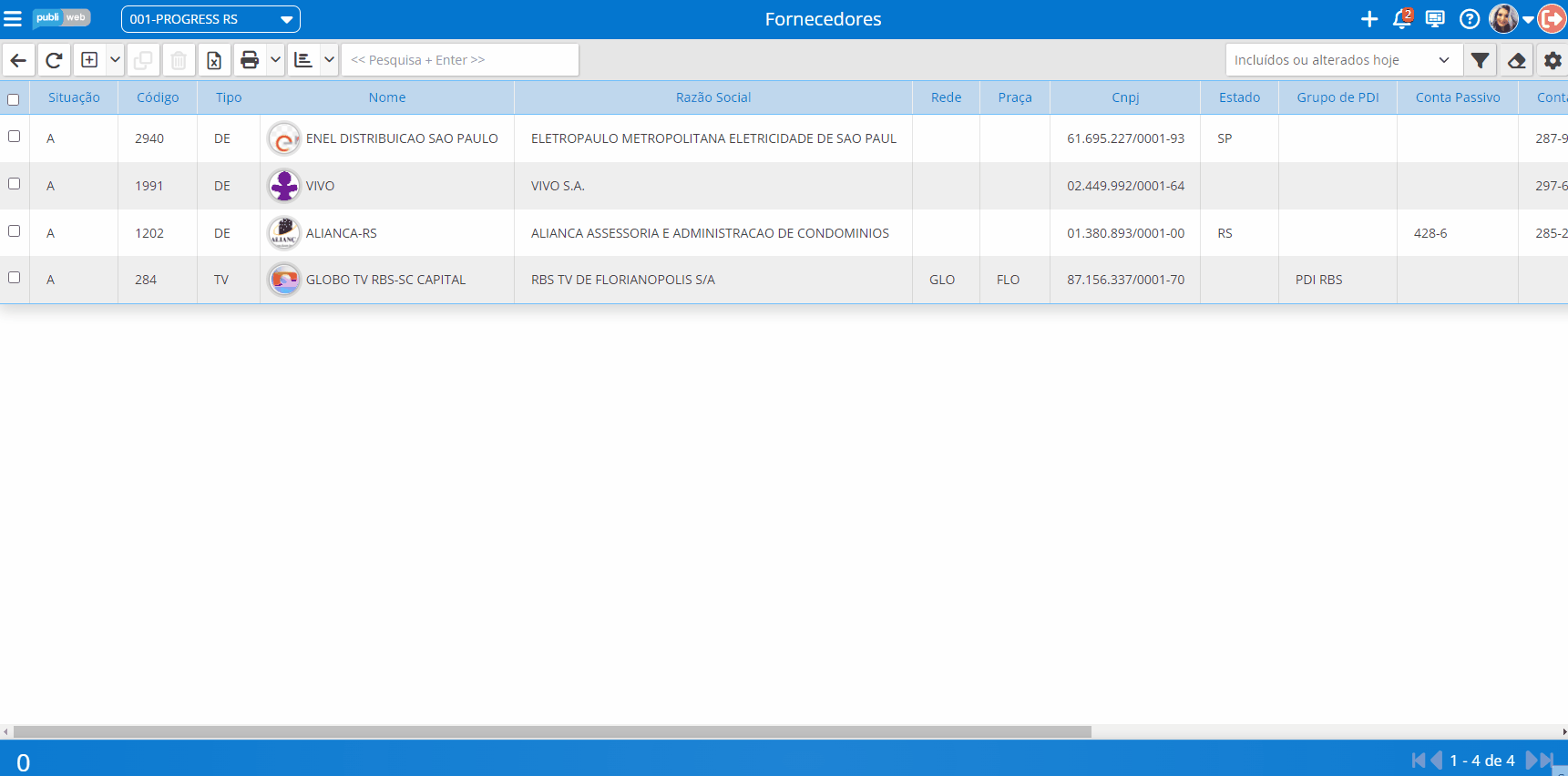The image size is (1568, 776).
Task: Click the white plus icon in header
Action: 1369,19
